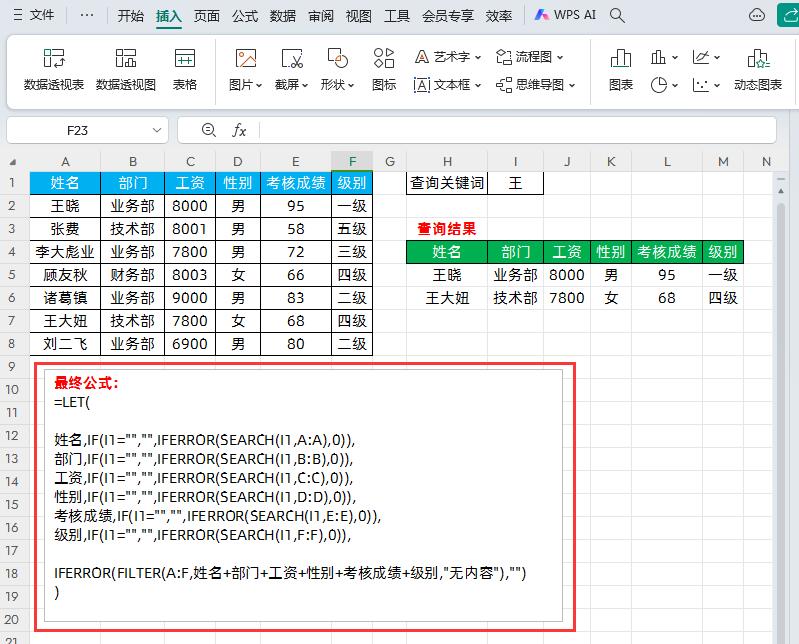The image size is (799, 644).
Task: Click the search magnifier icon in the menu bar
Action: tap(617, 15)
